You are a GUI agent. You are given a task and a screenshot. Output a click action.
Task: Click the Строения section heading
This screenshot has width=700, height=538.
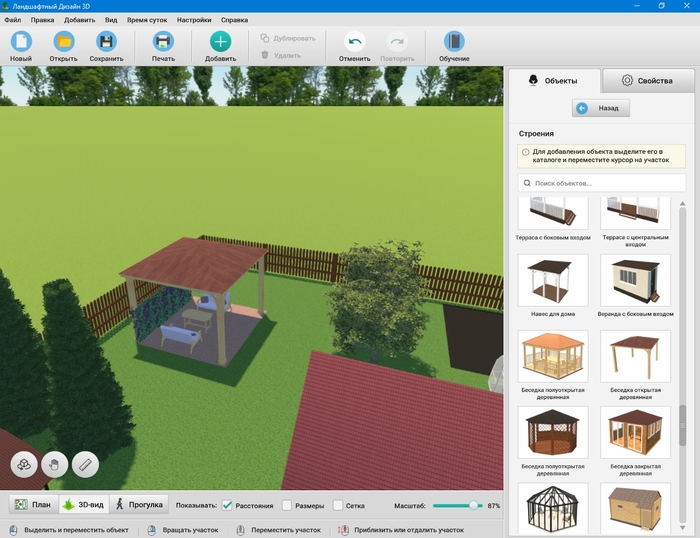coord(536,133)
